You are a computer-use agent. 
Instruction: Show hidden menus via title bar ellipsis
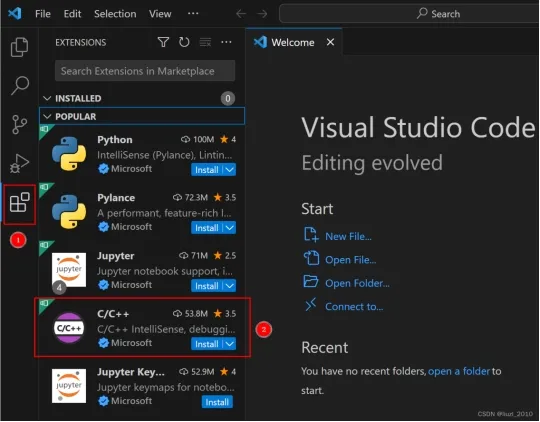tap(193, 13)
